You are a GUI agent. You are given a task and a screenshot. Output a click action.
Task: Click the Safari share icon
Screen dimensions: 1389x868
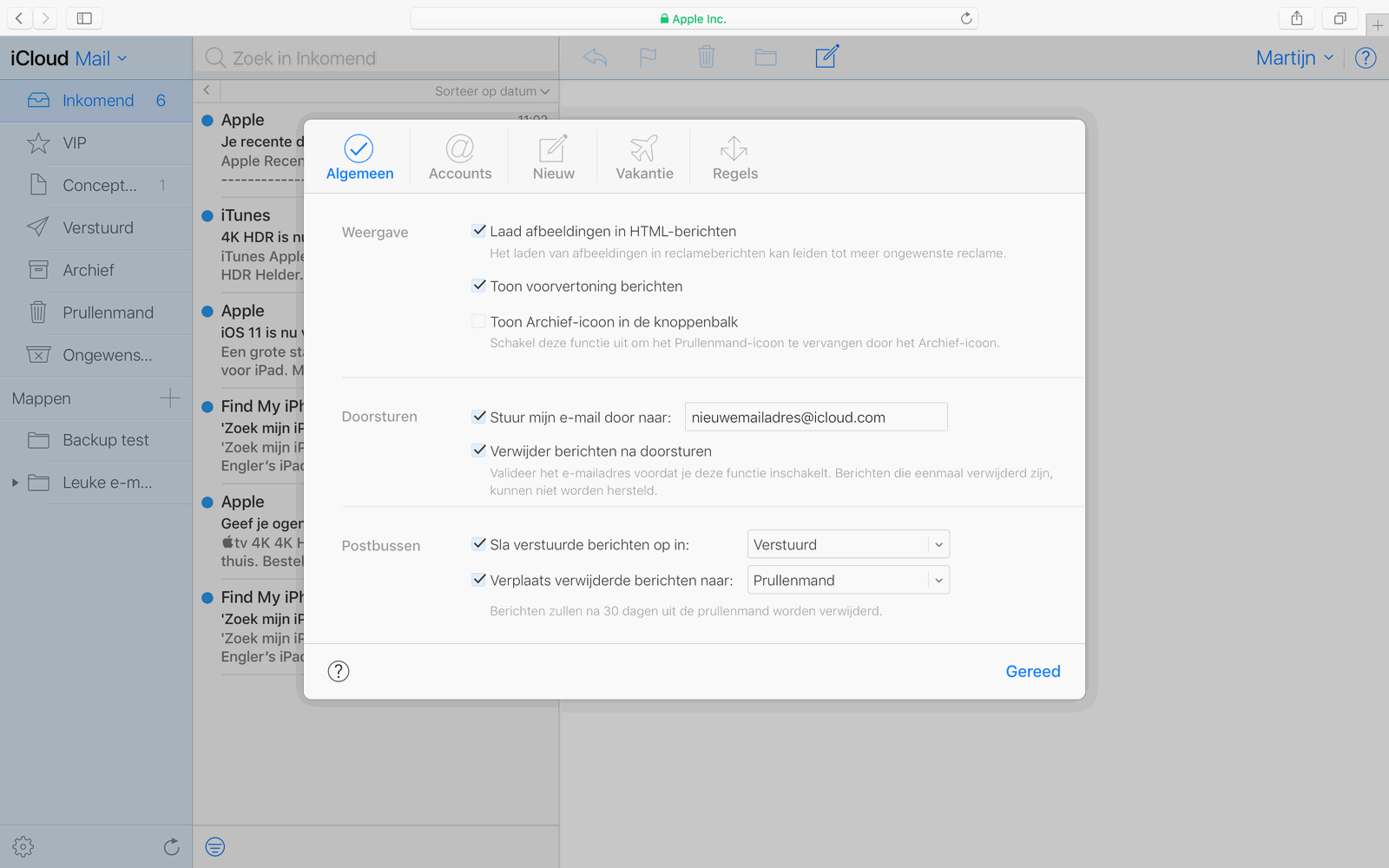1297,18
